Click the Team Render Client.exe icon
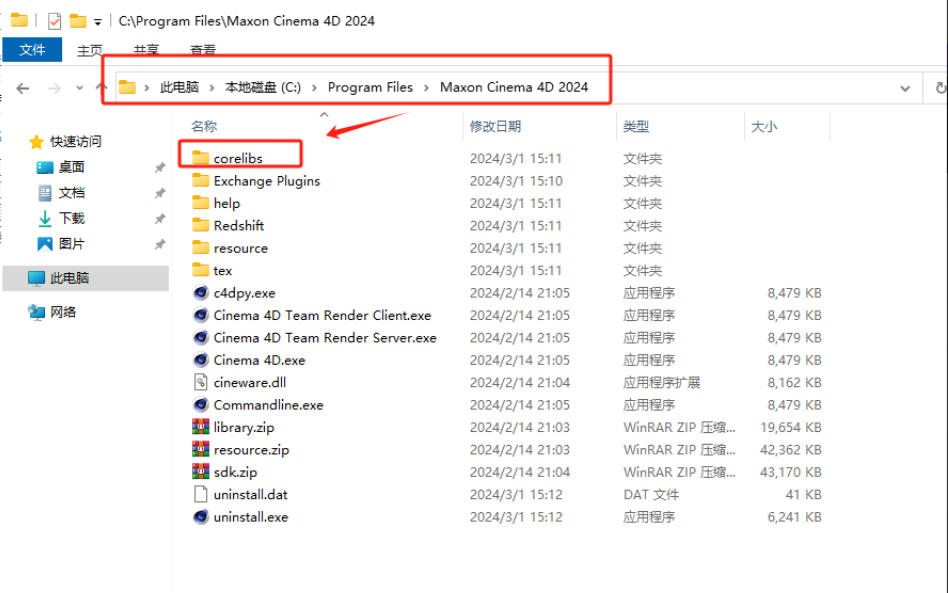Screen dimensions: 948x593 coord(201,315)
